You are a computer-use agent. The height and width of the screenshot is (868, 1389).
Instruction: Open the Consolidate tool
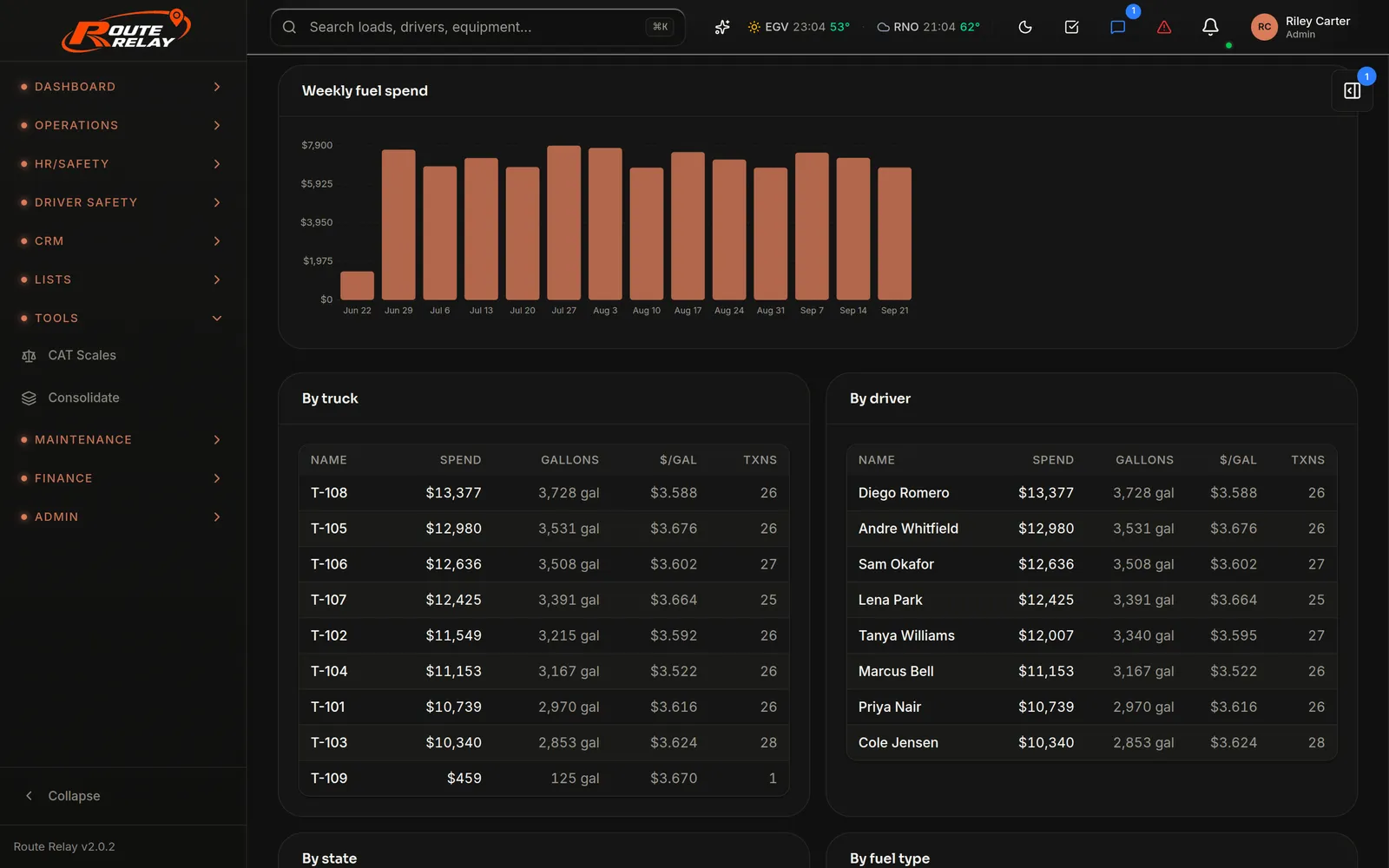[122, 398]
